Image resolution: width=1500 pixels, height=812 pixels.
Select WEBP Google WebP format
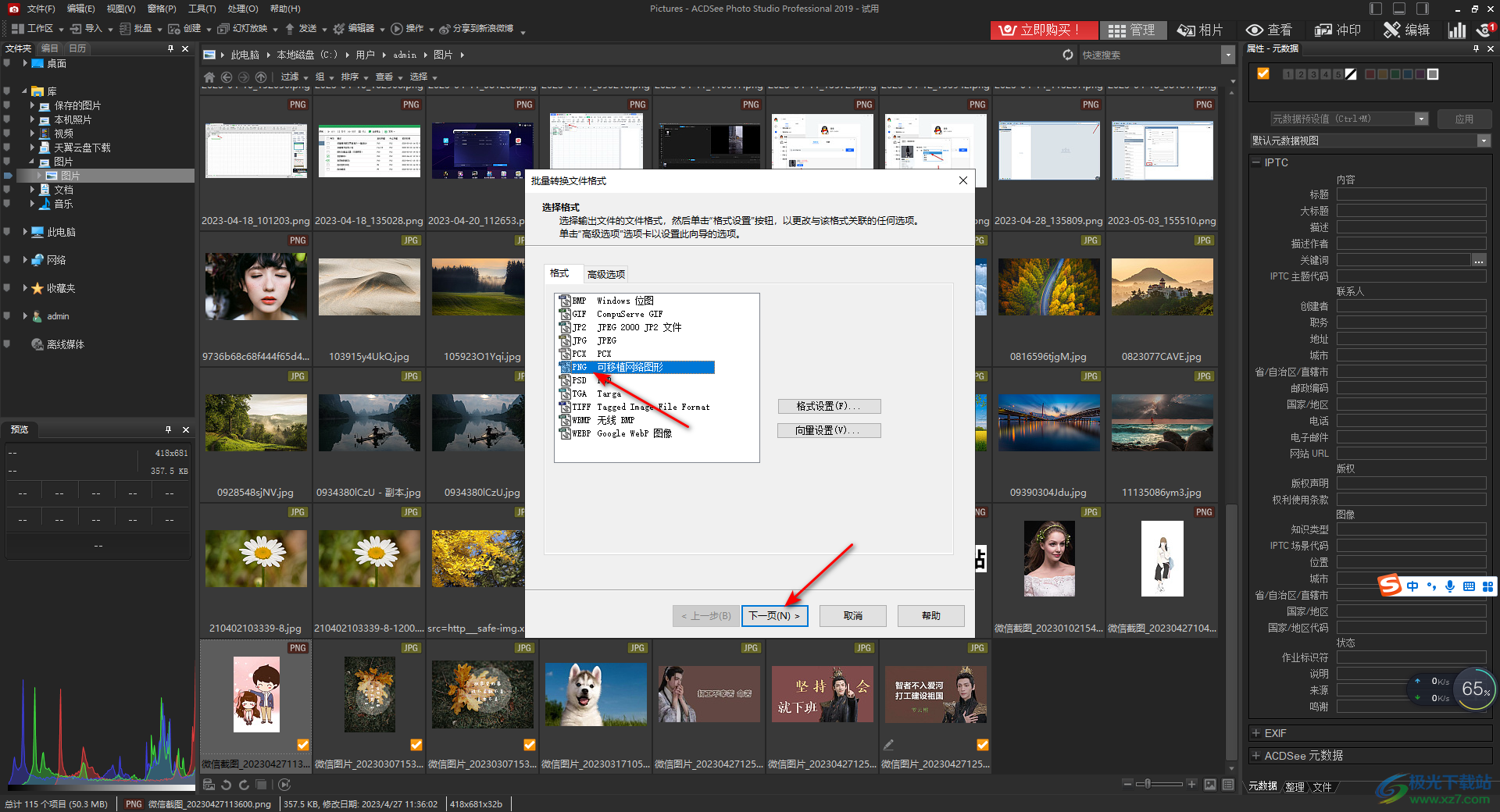click(616, 433)
